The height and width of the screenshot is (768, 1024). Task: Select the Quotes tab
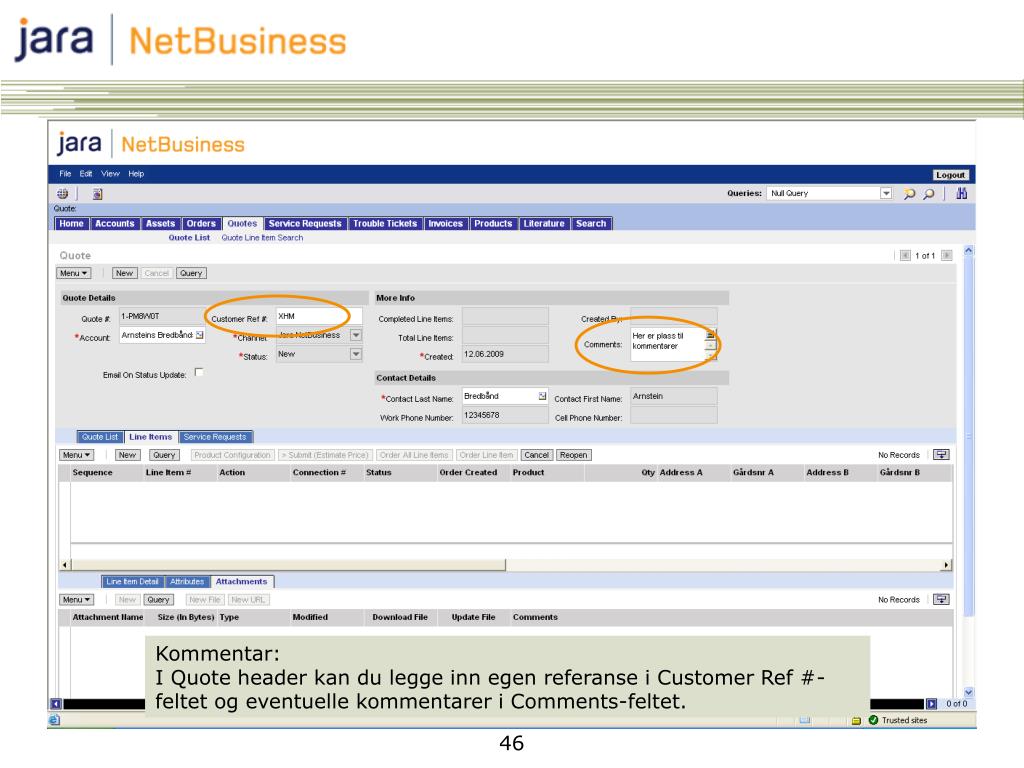[x=242, y=223]
